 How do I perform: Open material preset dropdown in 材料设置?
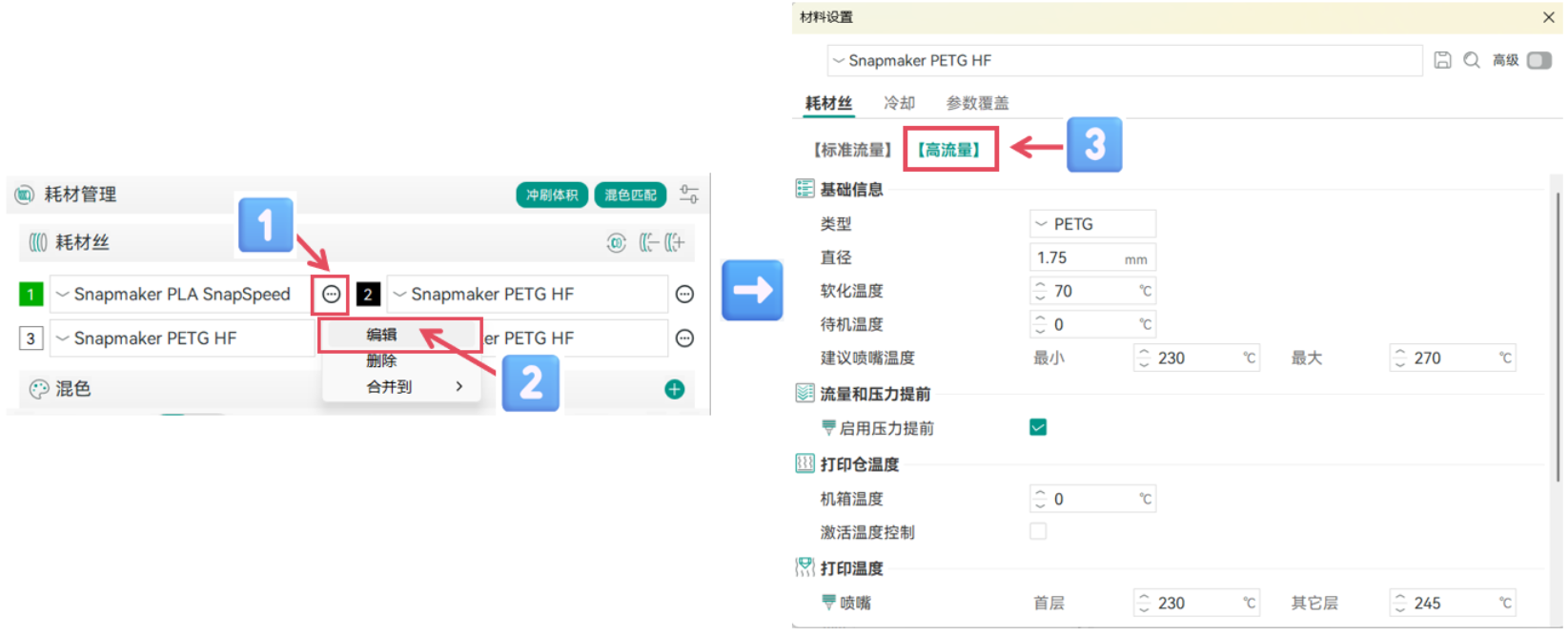1125,60
